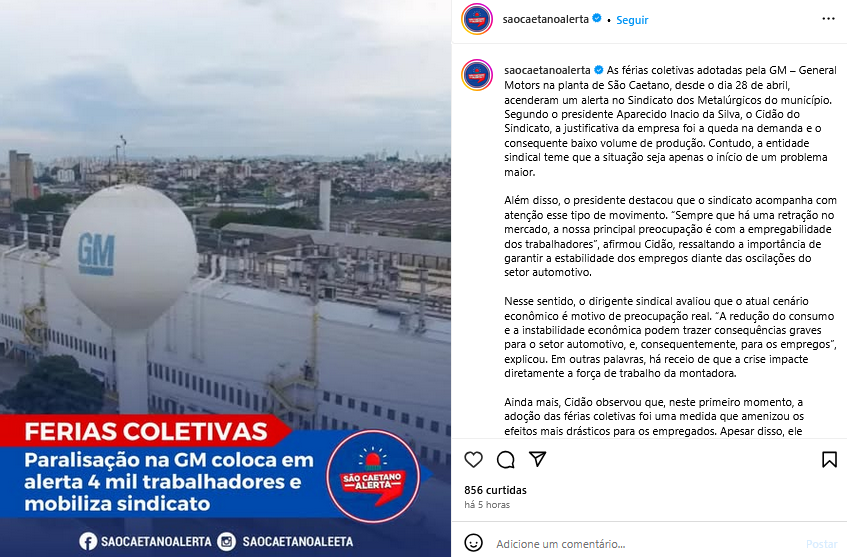Click header profile avatar of saocaetanoalerta
847x557 pixels.
click(477, 19)
